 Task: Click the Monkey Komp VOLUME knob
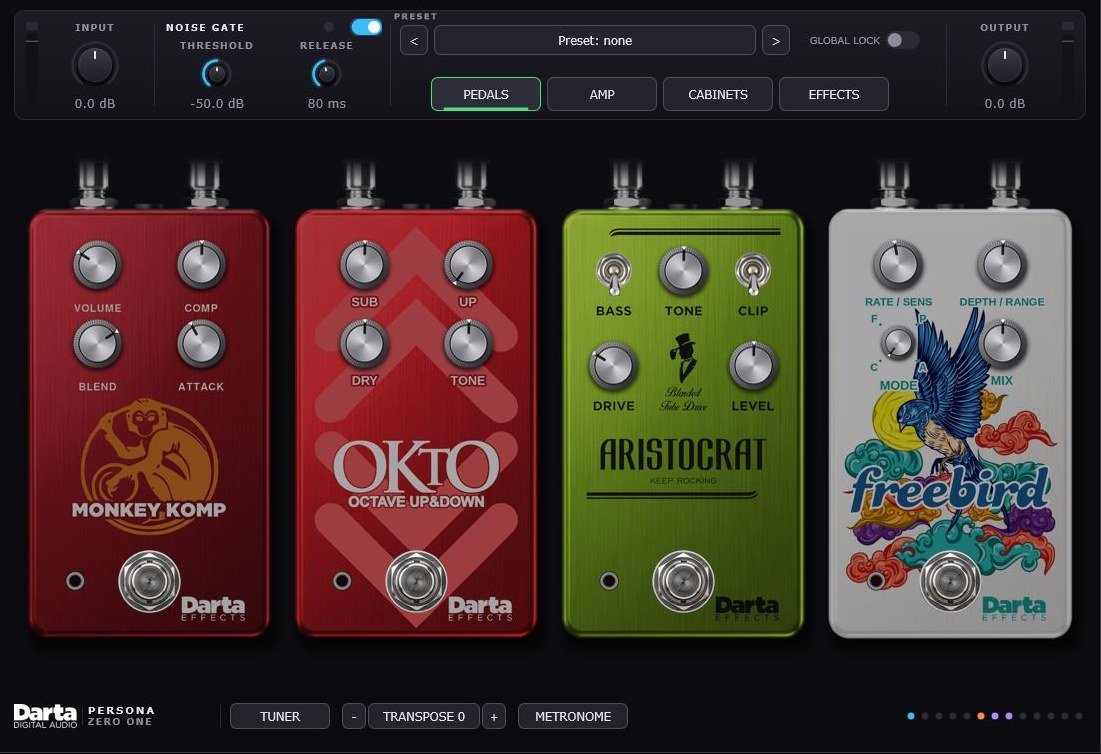point(98,265)
